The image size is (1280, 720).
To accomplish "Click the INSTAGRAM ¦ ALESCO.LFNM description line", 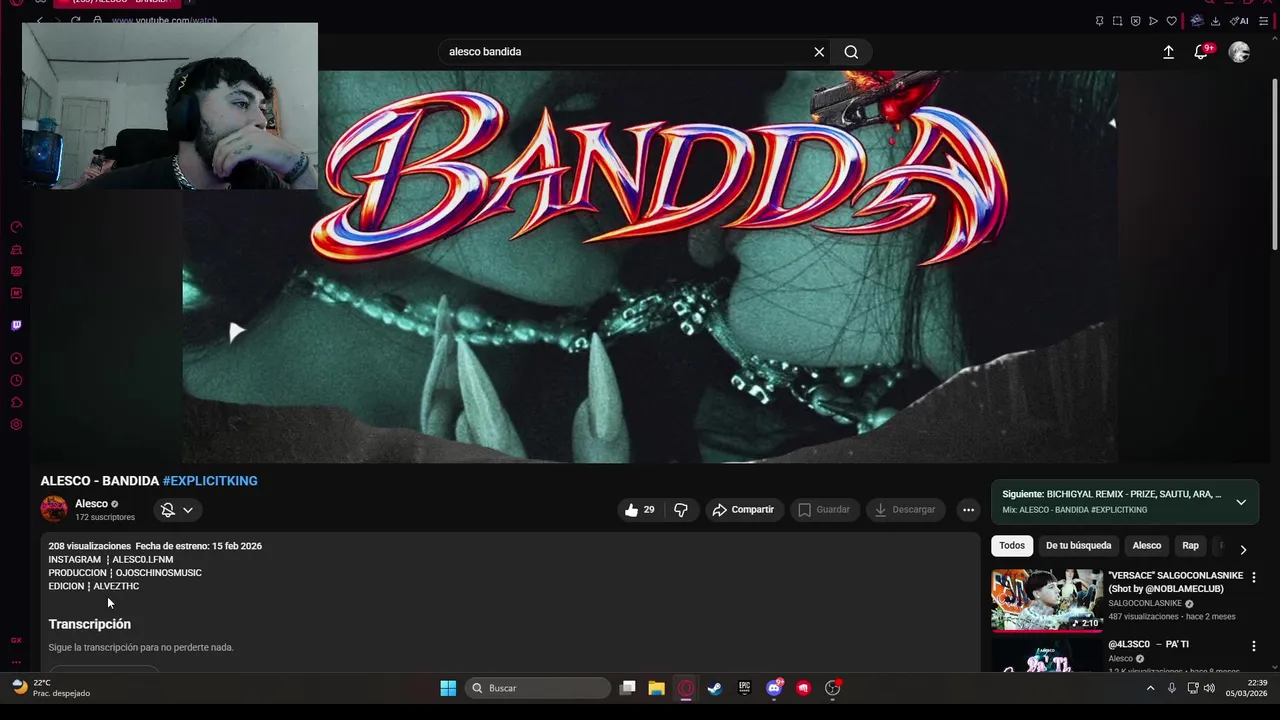I will click(x=111, y=560).
